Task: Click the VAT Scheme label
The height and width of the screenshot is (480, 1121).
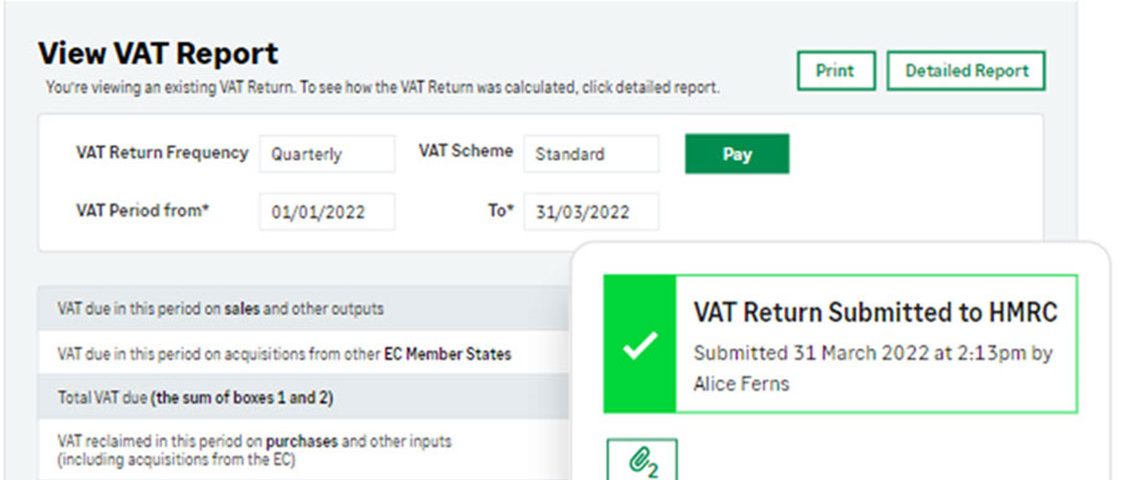Action: pos(465,152)
